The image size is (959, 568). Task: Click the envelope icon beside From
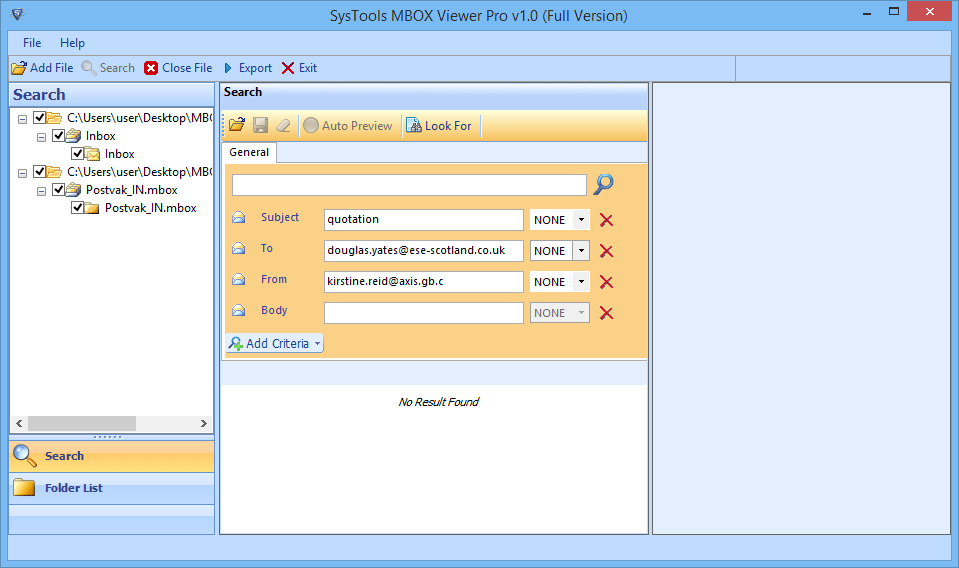pyautogui.click(x=239, y=279)
